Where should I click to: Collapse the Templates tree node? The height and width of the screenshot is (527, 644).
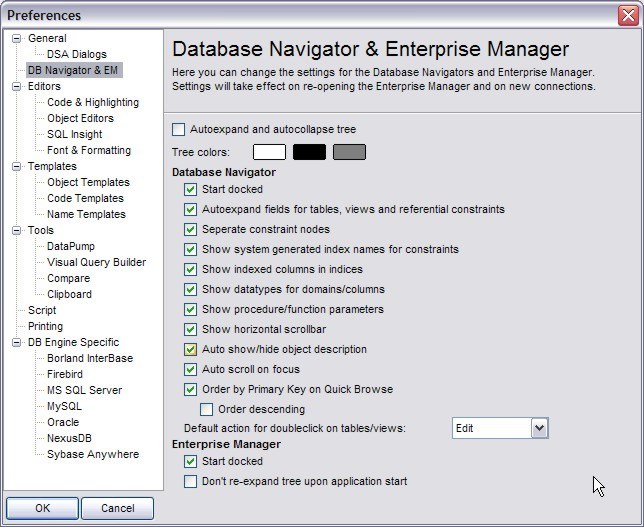[x=16, y=167]
